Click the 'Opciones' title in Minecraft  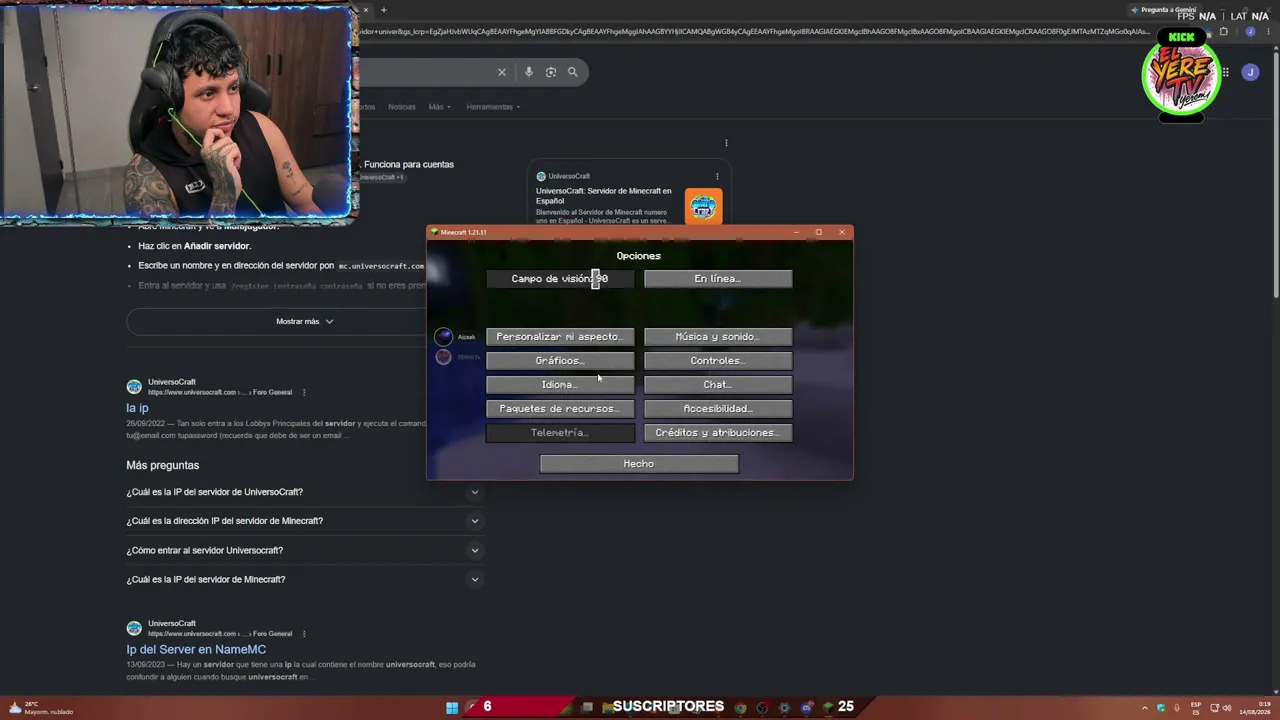tap(639, 256)
